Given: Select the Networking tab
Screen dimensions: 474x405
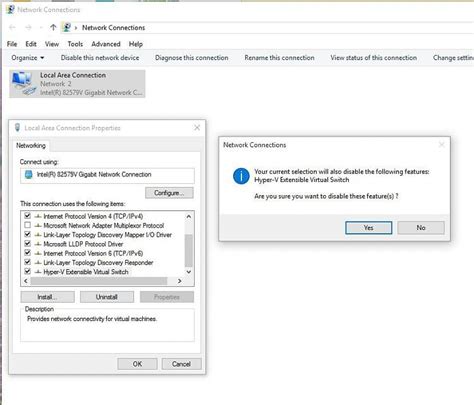Looking at the screenshot, I should click(31, 146).
